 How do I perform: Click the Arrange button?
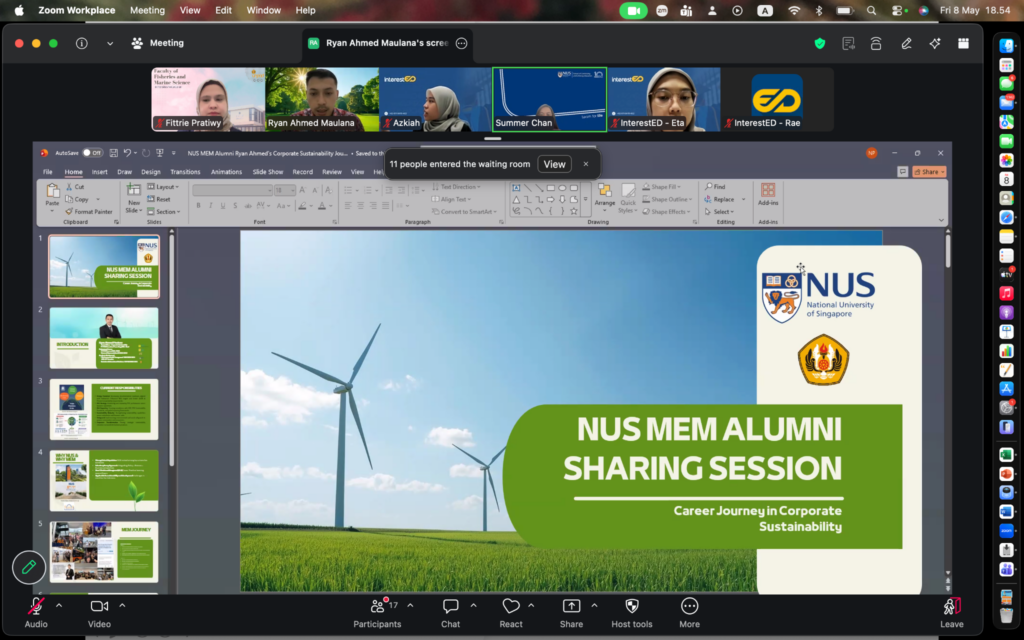click(x=605, y=198)
